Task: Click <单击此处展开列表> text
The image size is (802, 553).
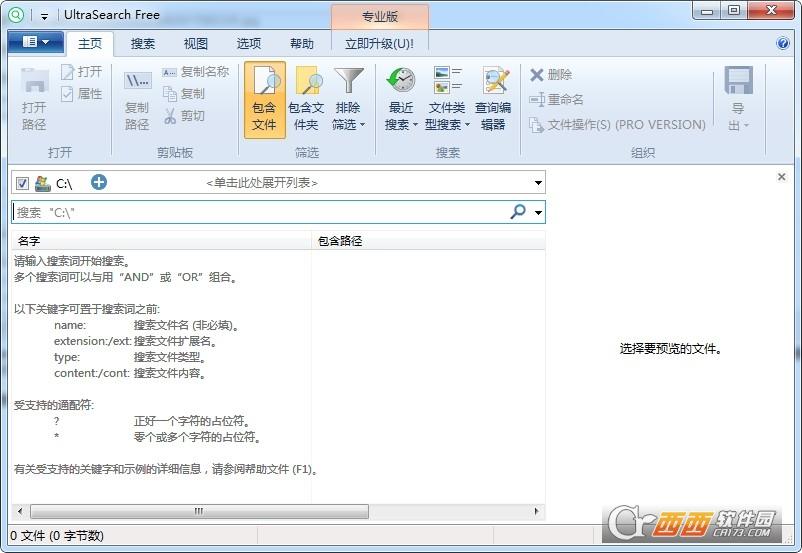Action: (262, 183)
